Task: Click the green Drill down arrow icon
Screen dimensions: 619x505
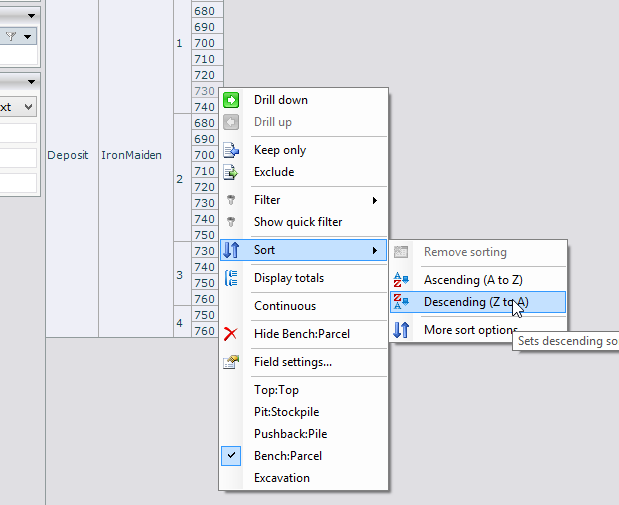Action: 231,100
